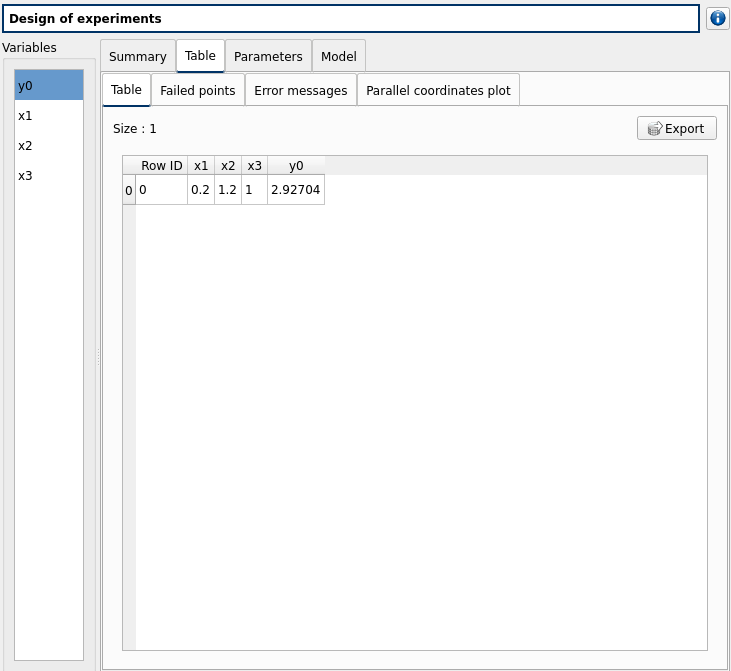Select the y0 value cell 2.92704
The image size is (731, 671).
[295, 190]
